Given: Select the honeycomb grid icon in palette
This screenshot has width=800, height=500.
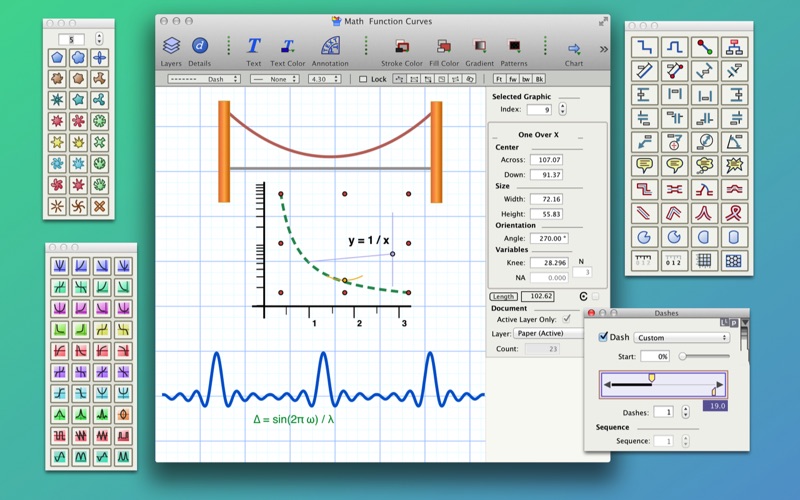Looking at the screenshot, I should point(734,261).
